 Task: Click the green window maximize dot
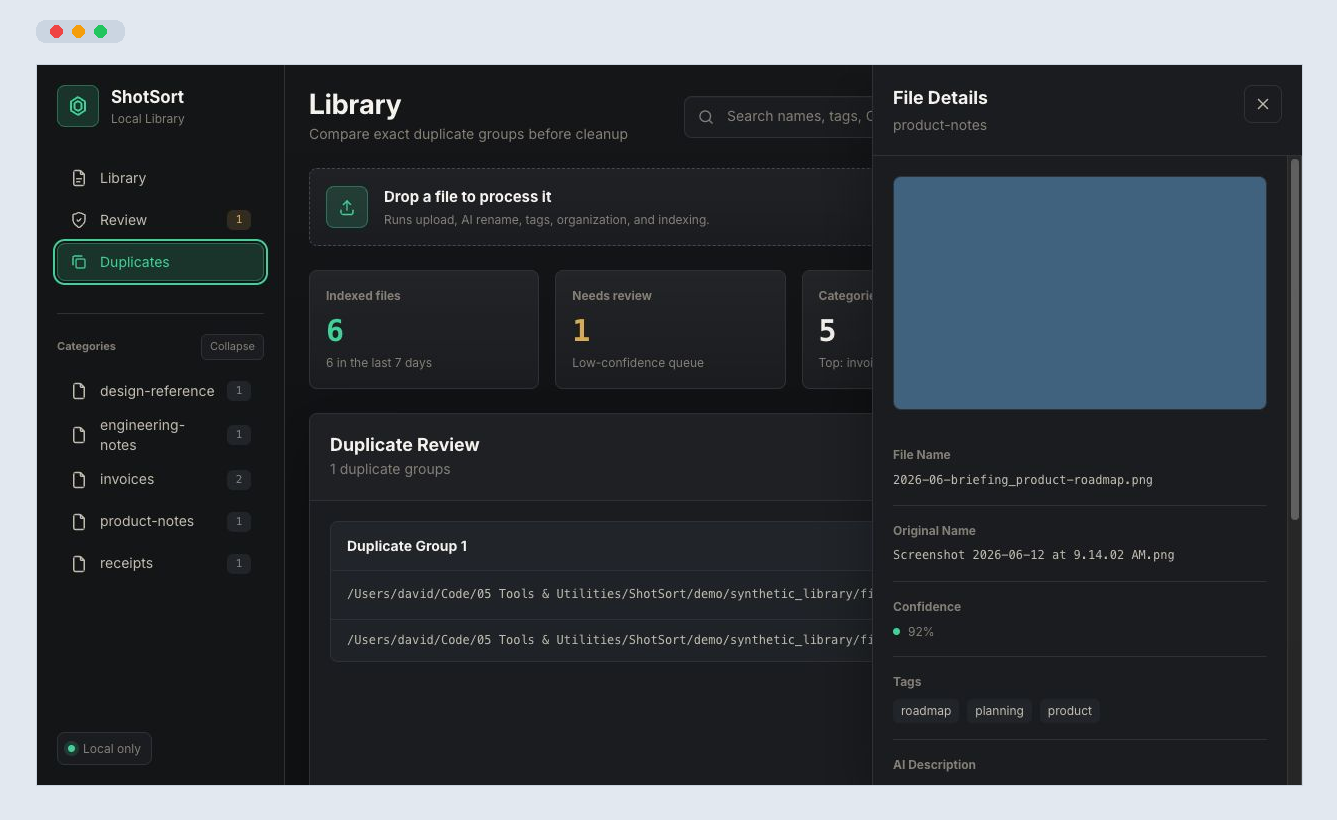pos(101,32)
